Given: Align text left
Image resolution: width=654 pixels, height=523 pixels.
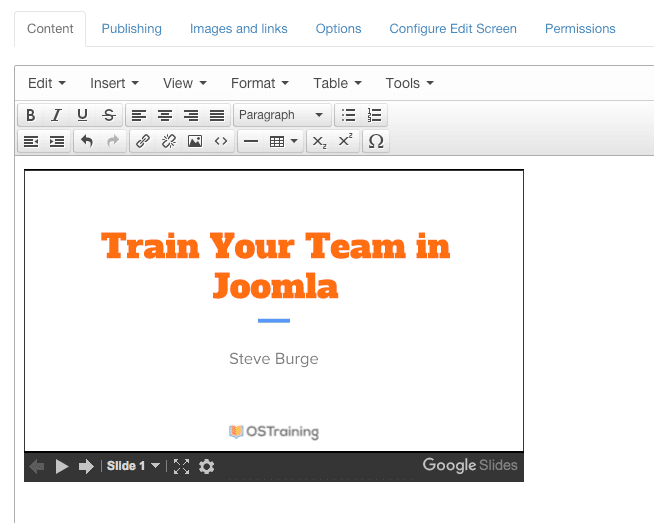Looking at the screenshot, I should pyautogui.click(x=139, y=115).
